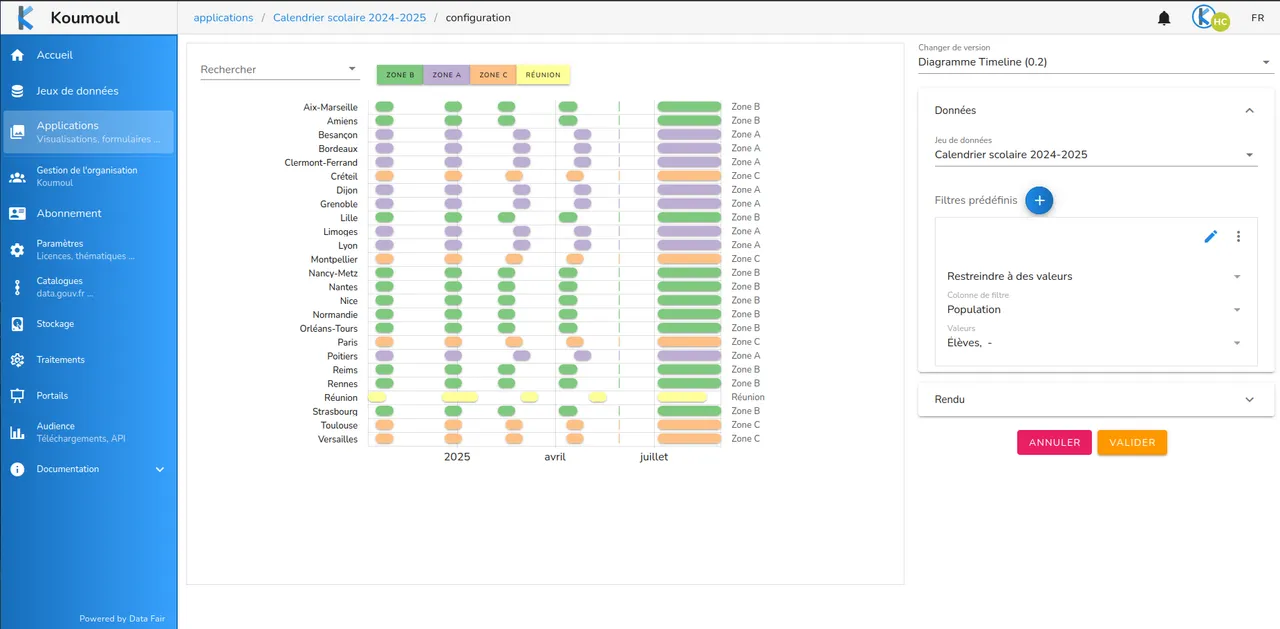Screen dimensions: 1280x629
Task: Click the Réunion yellow summer bar
Action: click(682, 397)
